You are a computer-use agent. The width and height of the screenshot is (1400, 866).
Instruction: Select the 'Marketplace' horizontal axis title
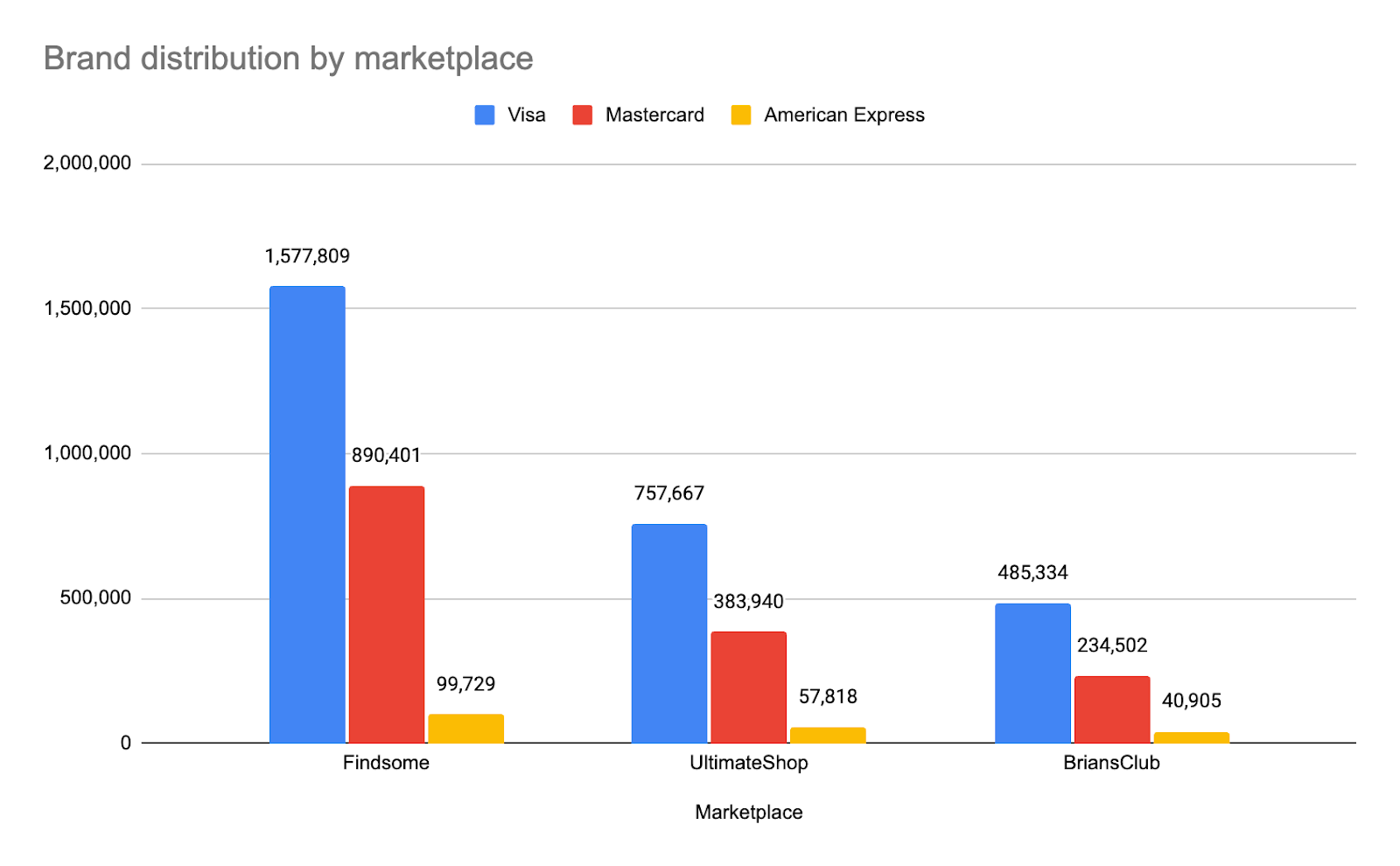[x=748, y=813]
